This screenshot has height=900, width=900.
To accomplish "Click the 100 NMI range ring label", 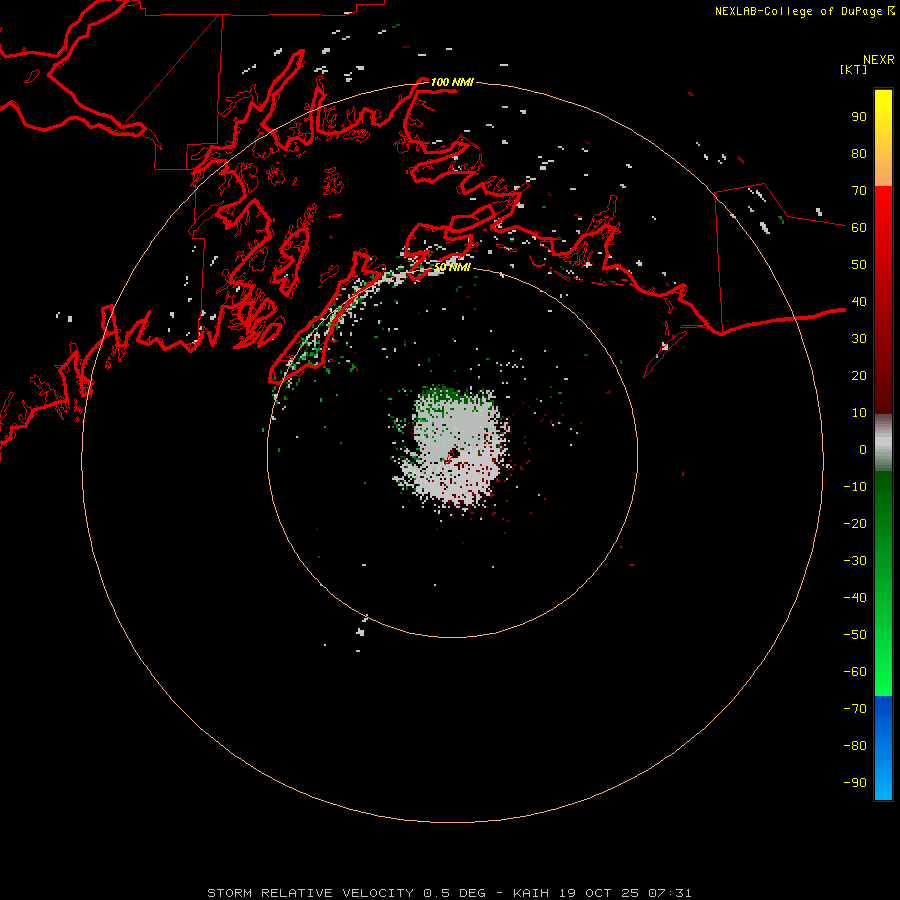I will [452, 82].
